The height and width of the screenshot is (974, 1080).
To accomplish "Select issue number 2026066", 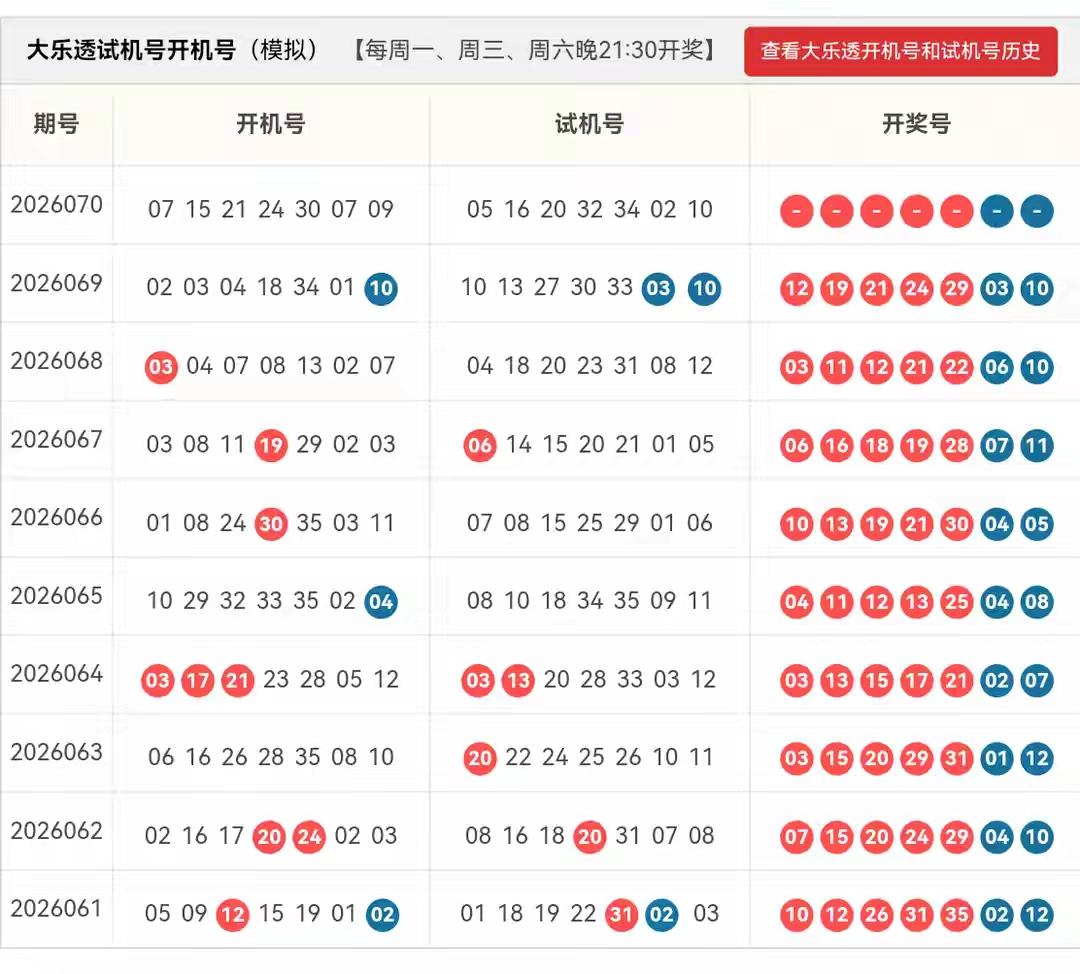I will click(x=56, y=517).
